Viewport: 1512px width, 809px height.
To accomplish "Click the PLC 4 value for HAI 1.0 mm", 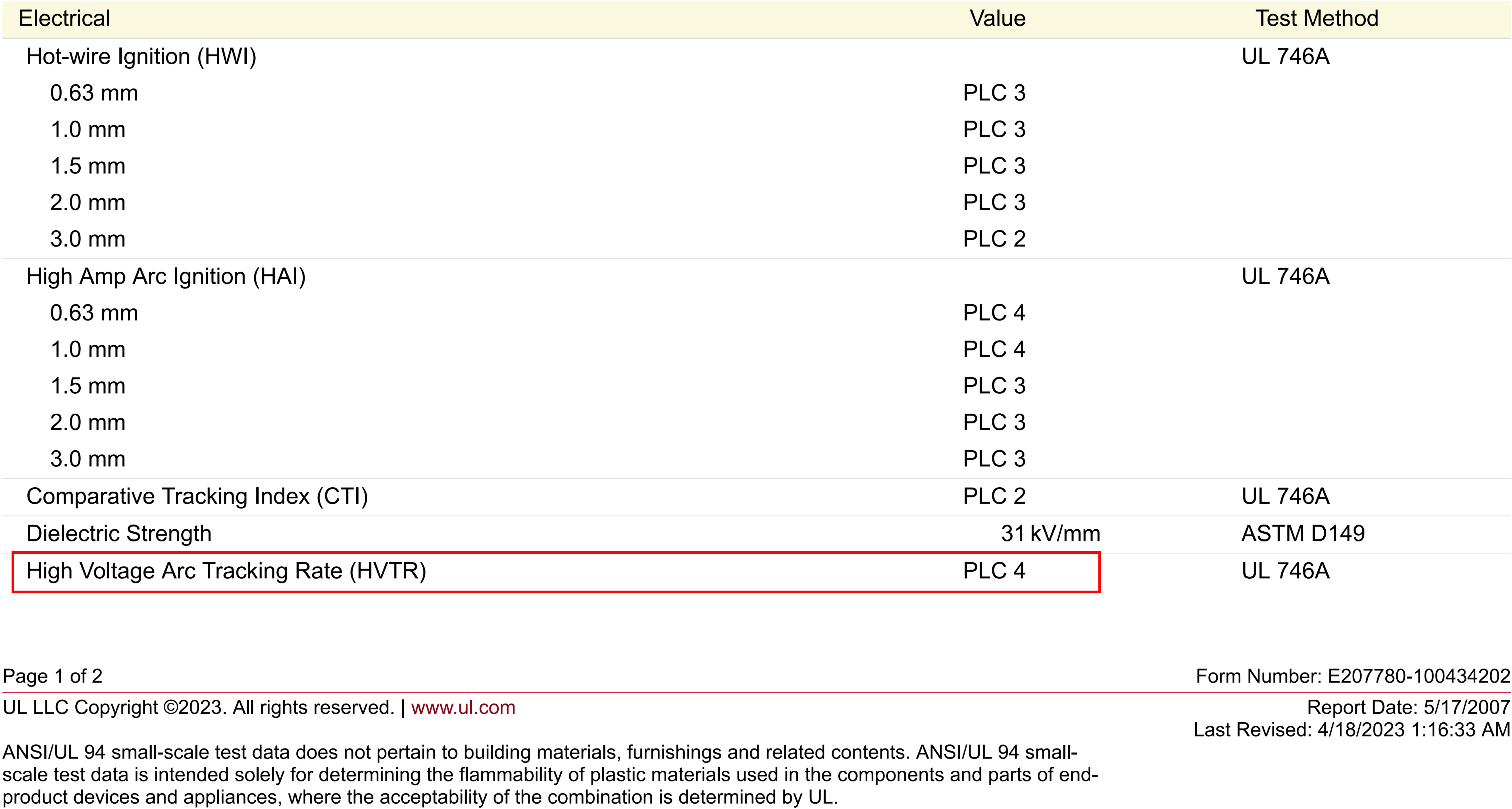I will [x=994, y=350].
